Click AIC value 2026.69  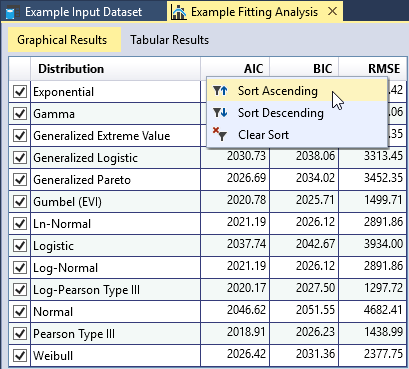pos(246,178)
